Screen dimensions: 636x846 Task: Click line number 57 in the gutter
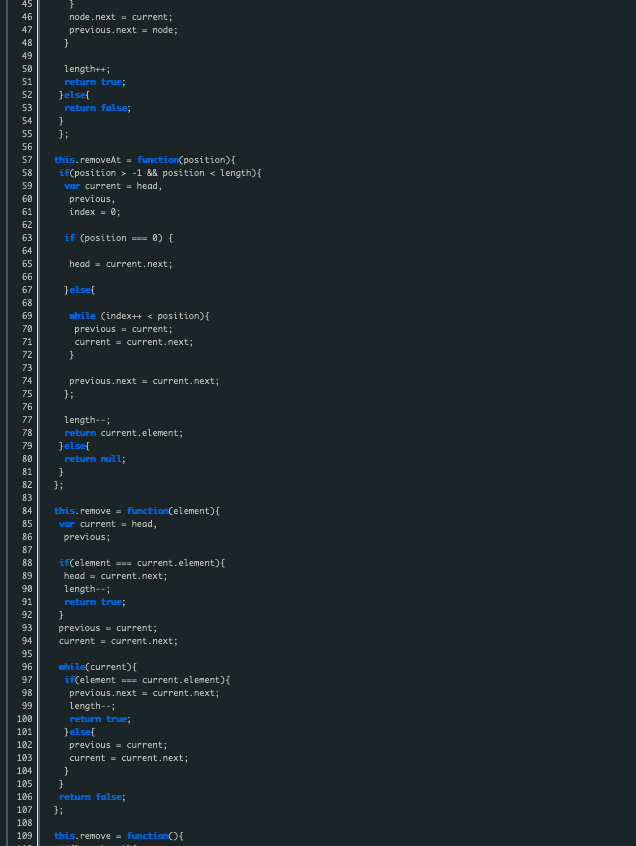(27, 160)
